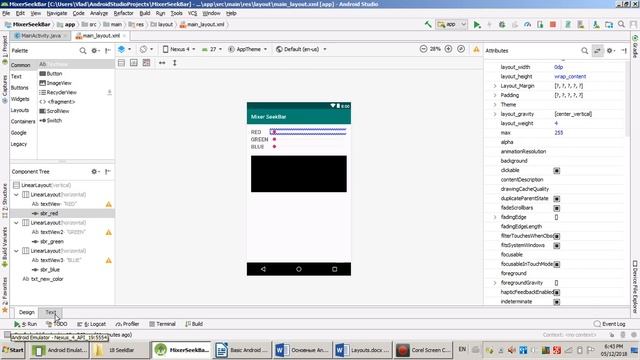Toggle view all attributes arrows icon
The height and width of the screenshot is (360, 640).
pyautogui.click(x=598, y=51)
